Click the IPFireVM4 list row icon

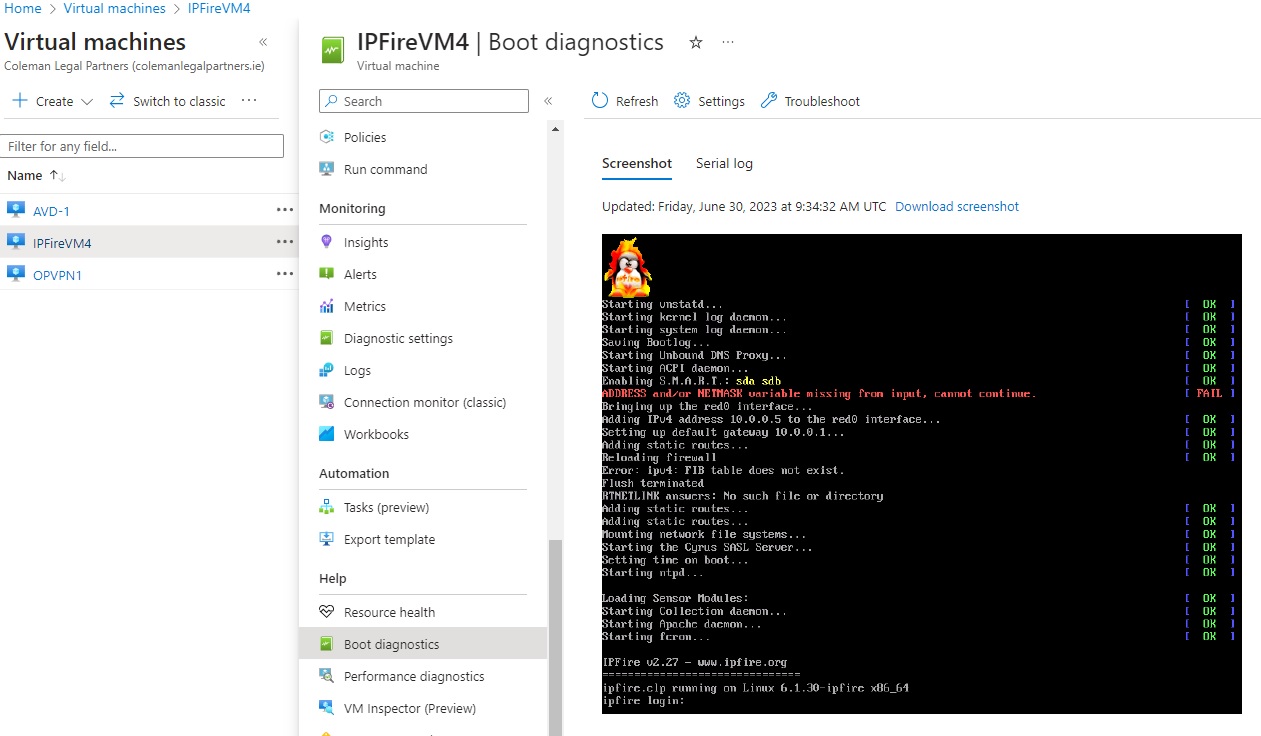[15, 242]
